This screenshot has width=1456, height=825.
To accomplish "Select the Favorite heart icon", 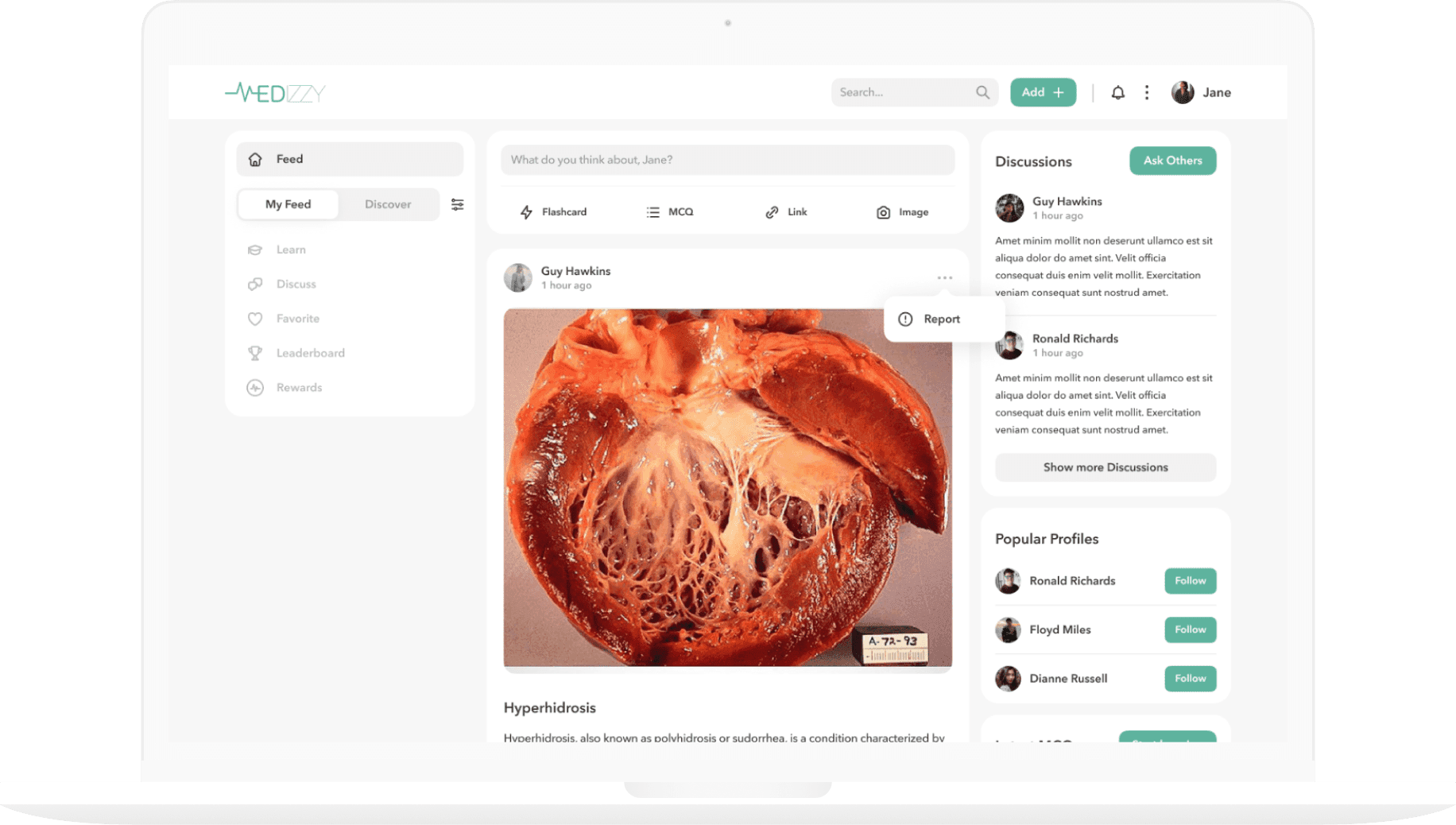I will [x=254, y=318].
